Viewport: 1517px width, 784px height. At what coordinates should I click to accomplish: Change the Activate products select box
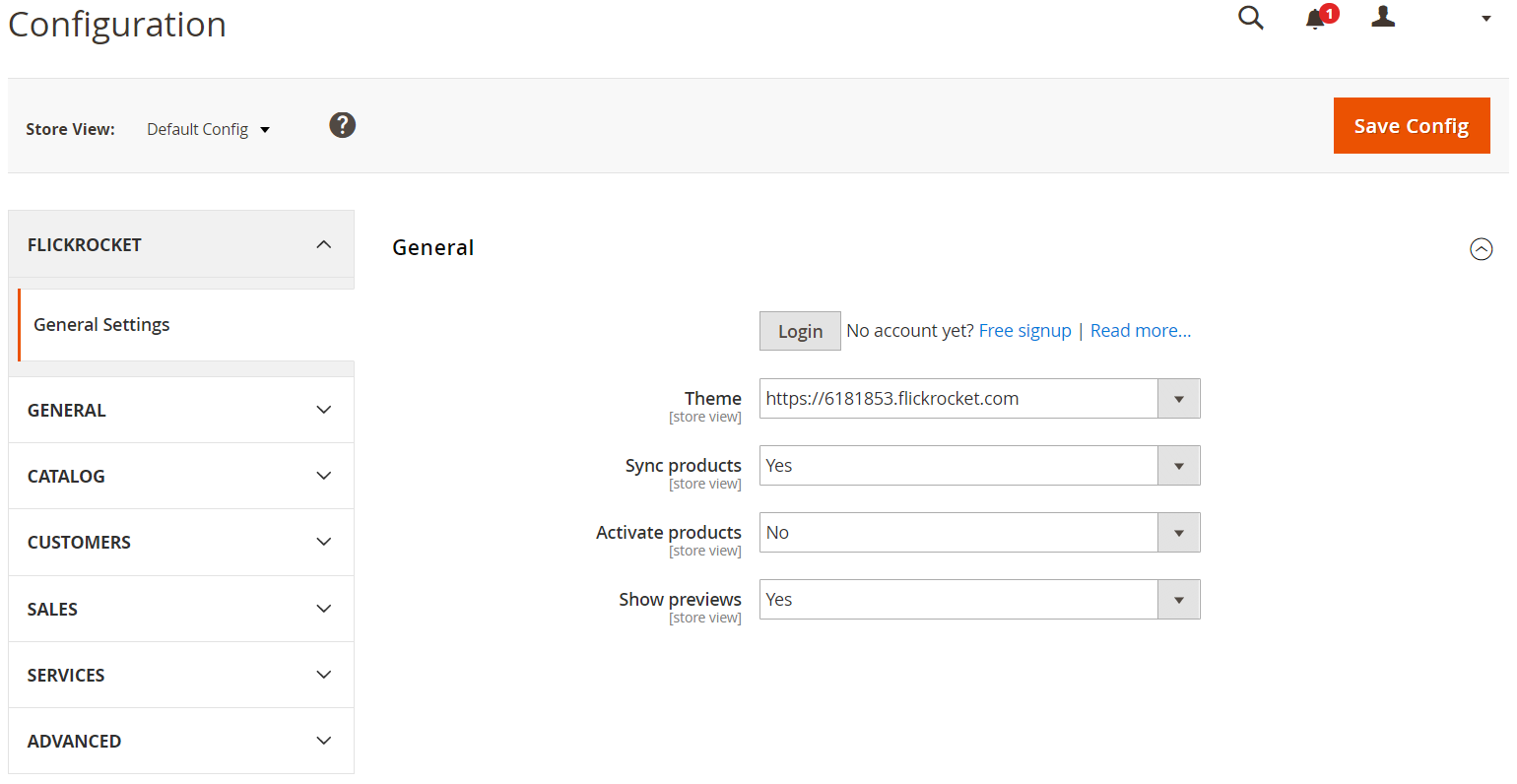pyautogui.click(x=979, y=533)
